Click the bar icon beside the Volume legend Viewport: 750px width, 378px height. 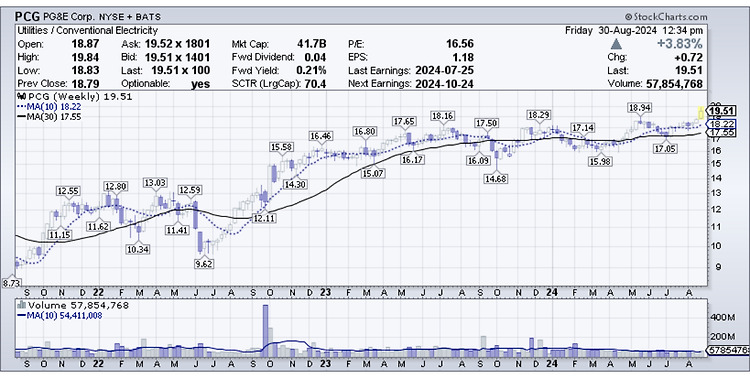coord(22,305)
